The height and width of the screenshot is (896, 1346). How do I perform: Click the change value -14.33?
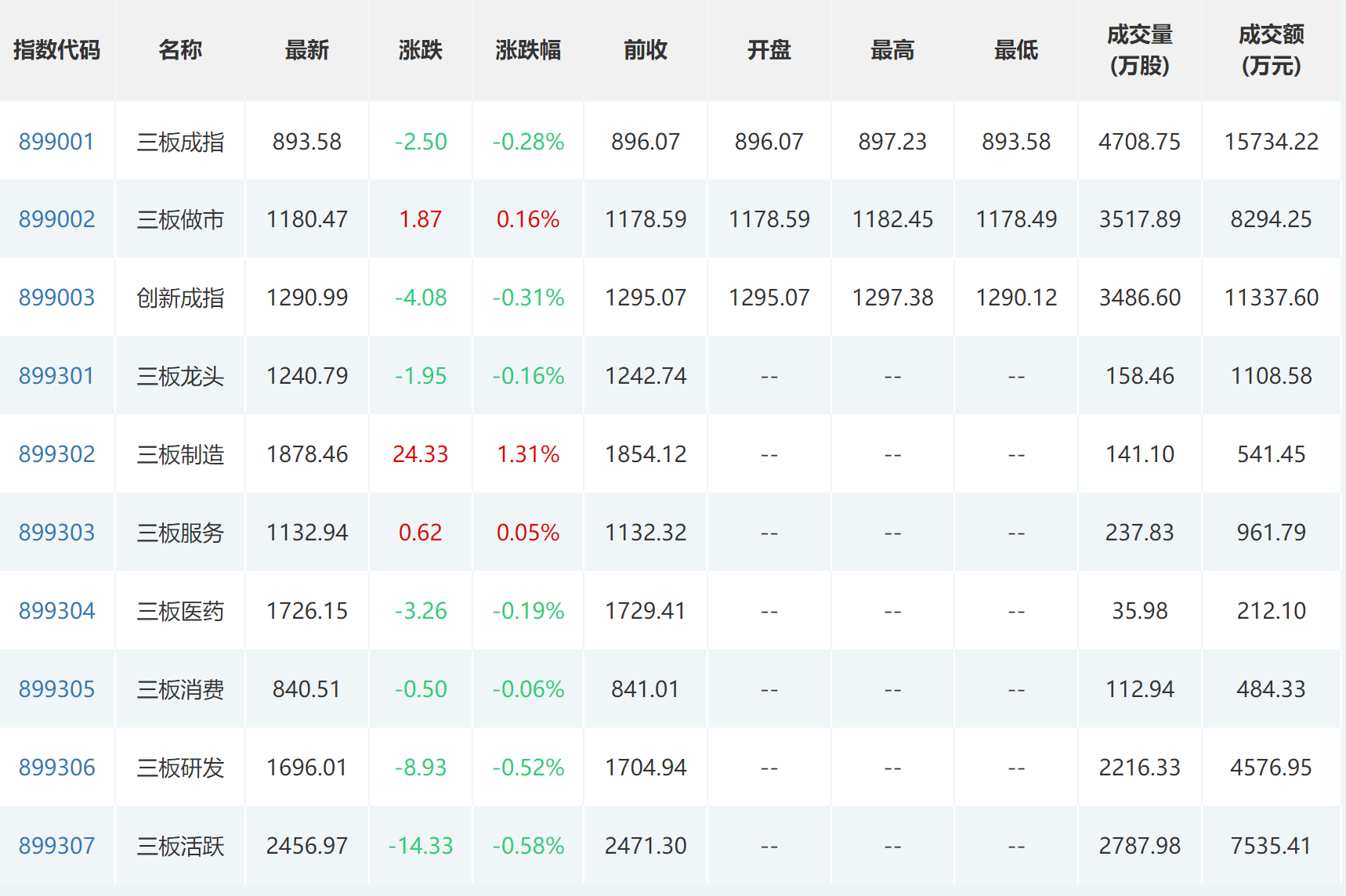point(421,846)
